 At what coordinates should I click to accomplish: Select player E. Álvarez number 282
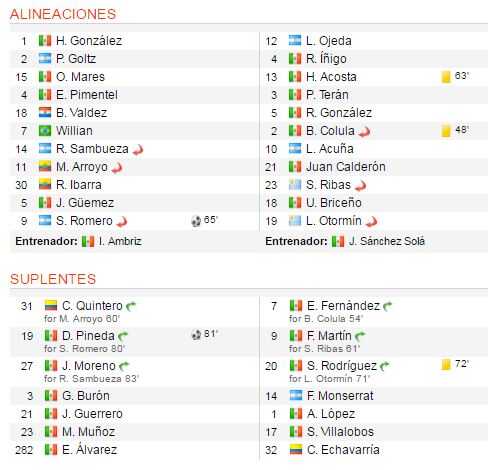pos(89,450)
